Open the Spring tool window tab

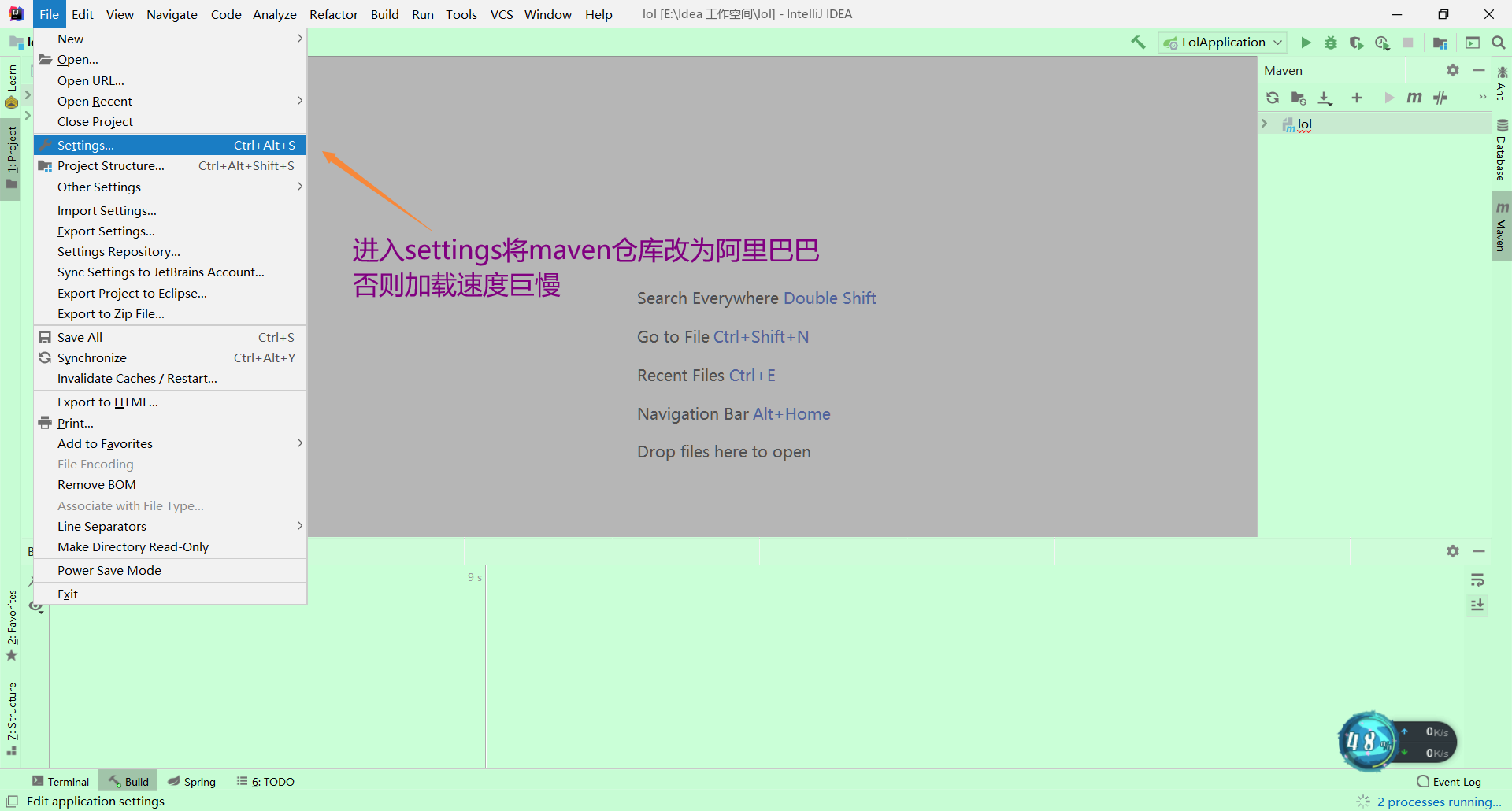click(x=191, y=781)
